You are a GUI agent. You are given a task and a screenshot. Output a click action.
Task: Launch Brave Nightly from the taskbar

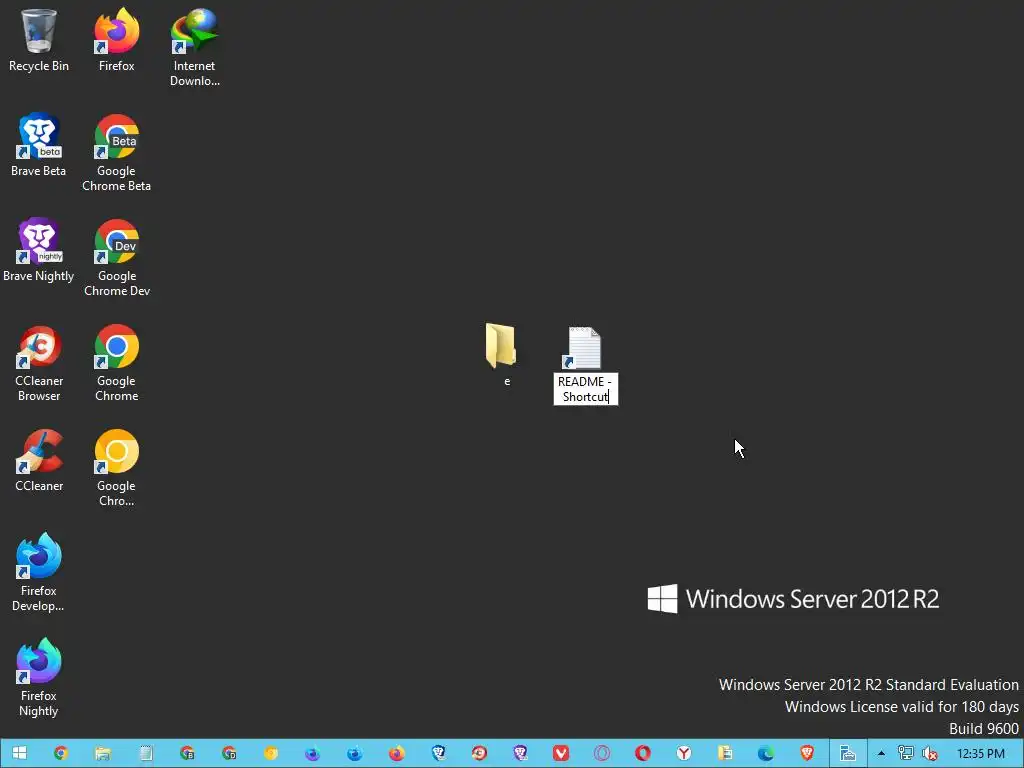[520, 754]
